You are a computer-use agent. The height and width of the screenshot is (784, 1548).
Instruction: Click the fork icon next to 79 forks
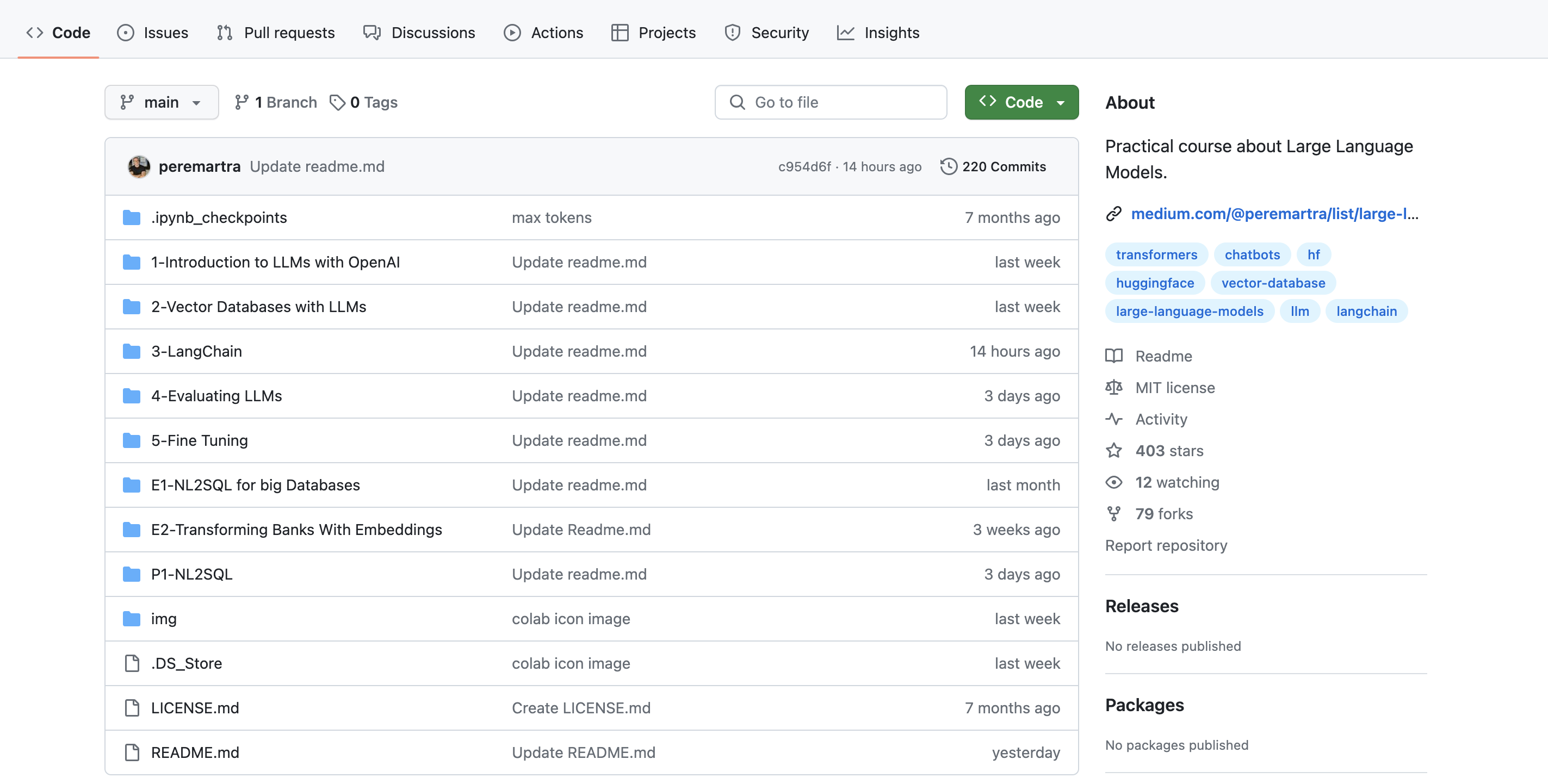1113,514
